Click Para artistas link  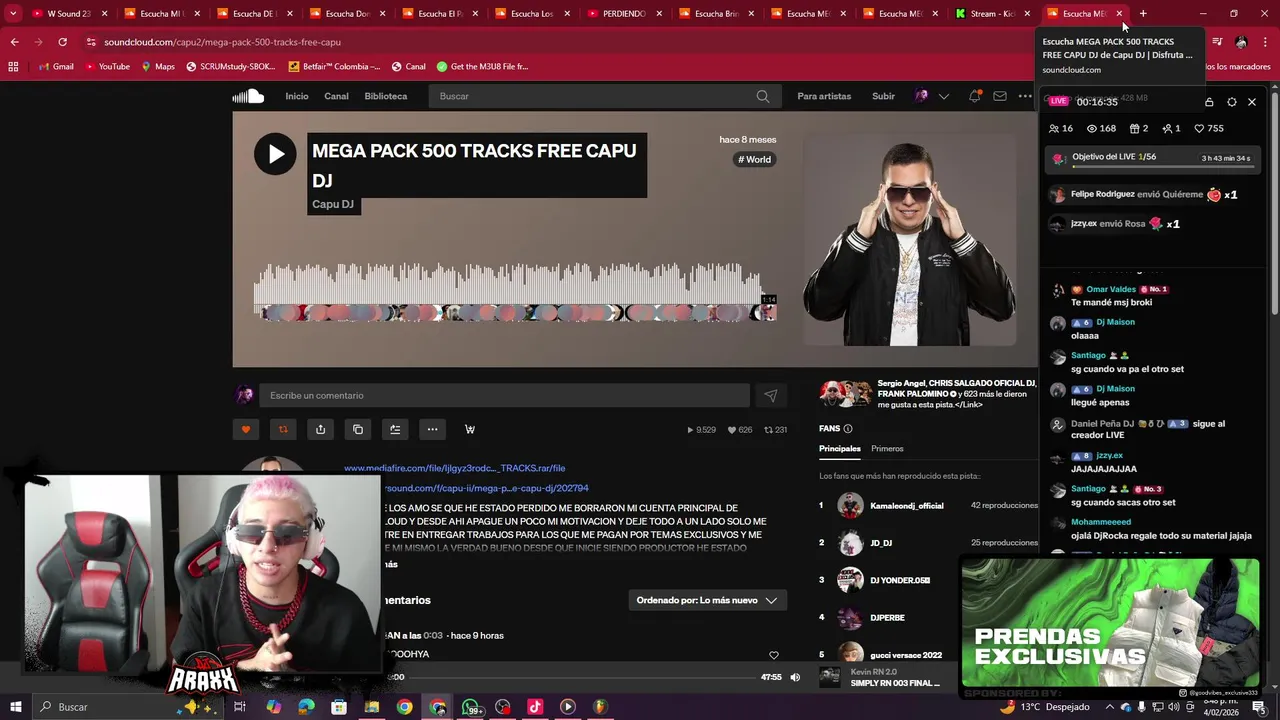click(x=824, y=96)
